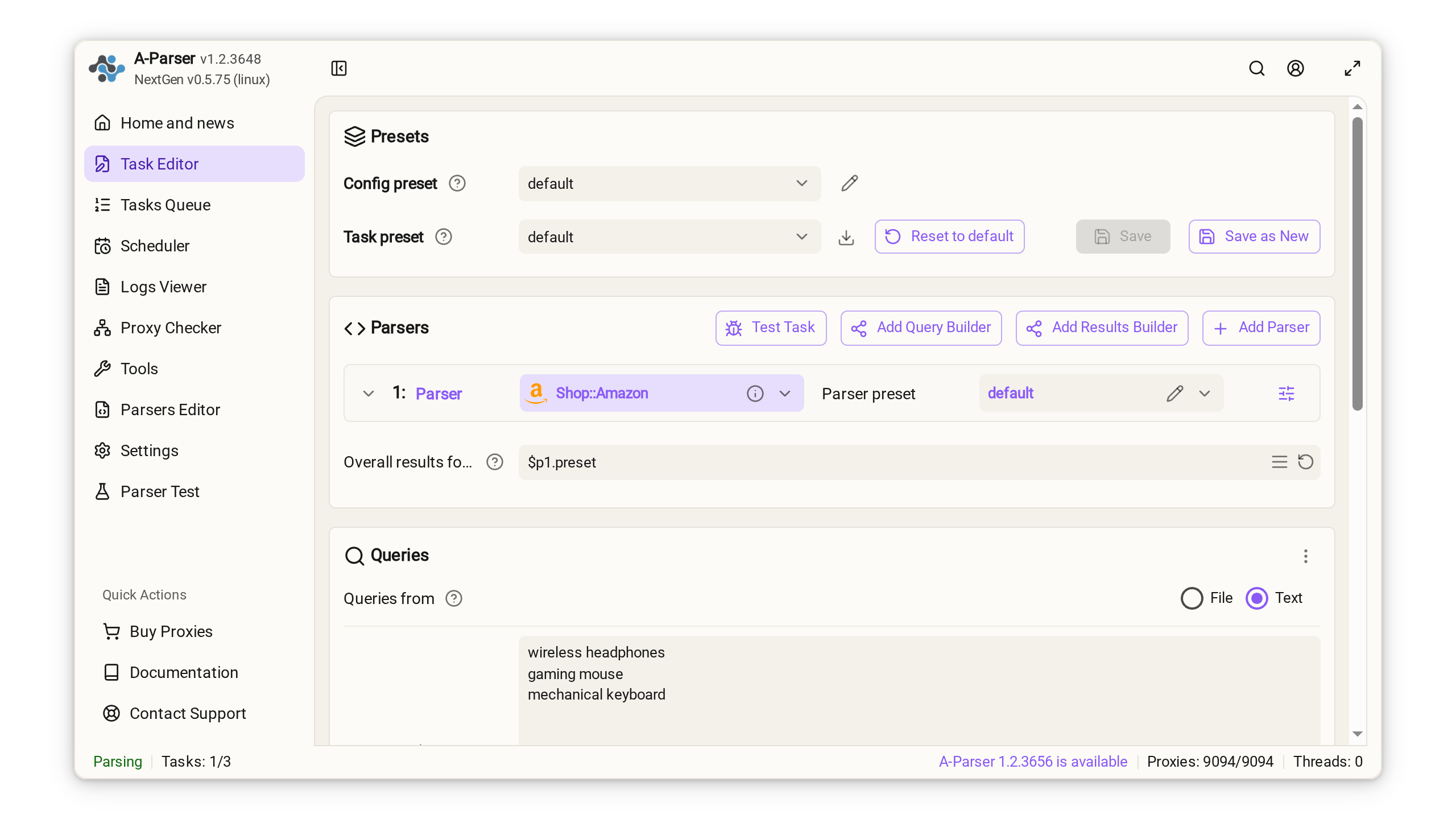The width and height of the screenshot is (1456, 819).
Task: Click the Test Task button
Action: tap(771, 328)
